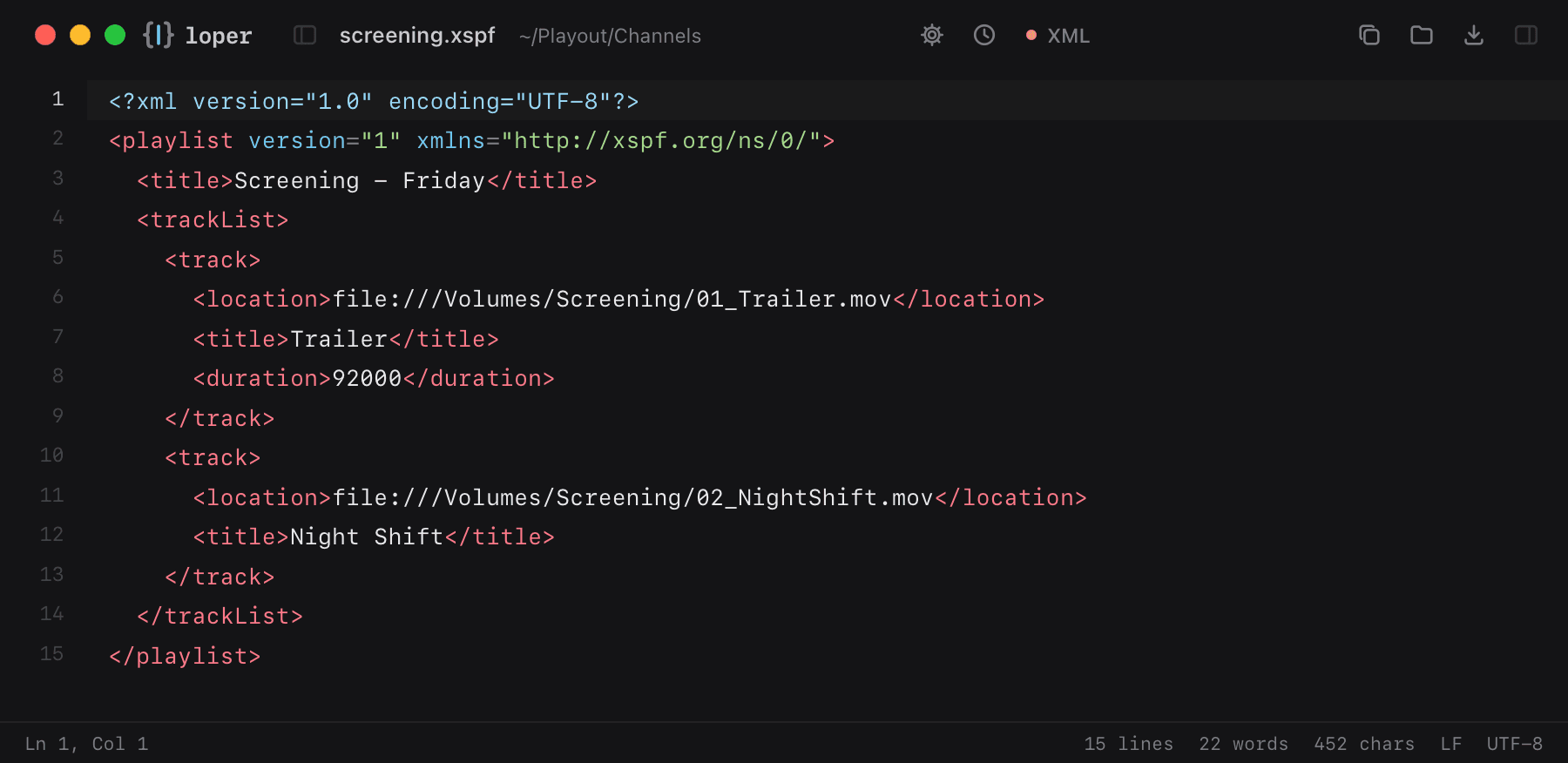Open the theme brightness settings icon
The image size is (1568, 763).
pyautogui.click(x=932, y=35)
